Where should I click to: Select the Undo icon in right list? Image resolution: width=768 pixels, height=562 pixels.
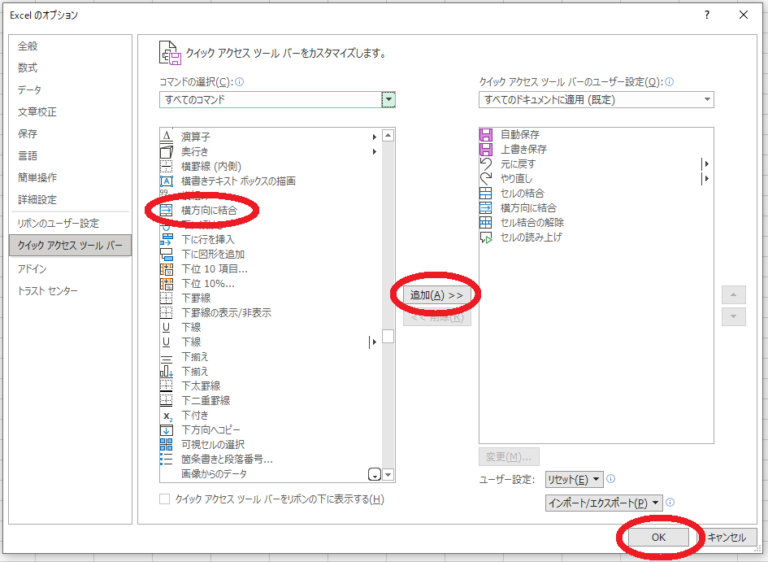pyautogui.click(x=487, y=164)
